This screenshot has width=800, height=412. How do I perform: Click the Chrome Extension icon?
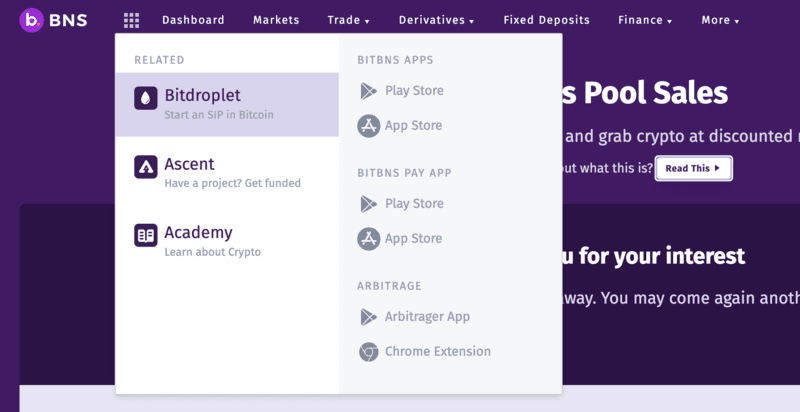[368, 352]
